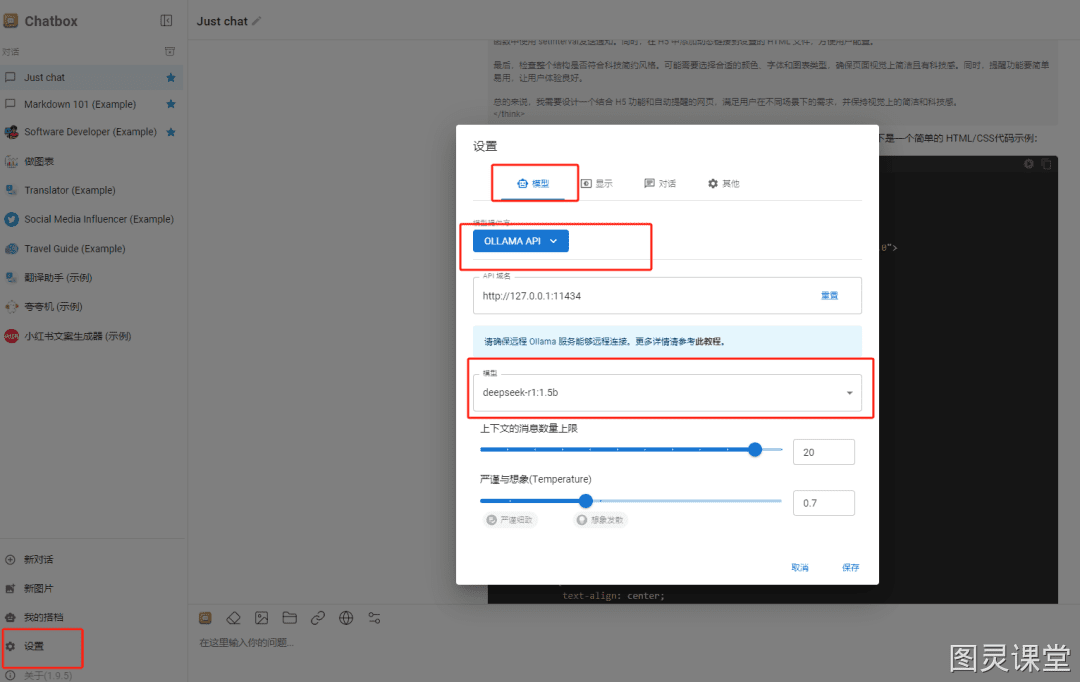Toggle star on Markdown 101 (Example)

171,104
